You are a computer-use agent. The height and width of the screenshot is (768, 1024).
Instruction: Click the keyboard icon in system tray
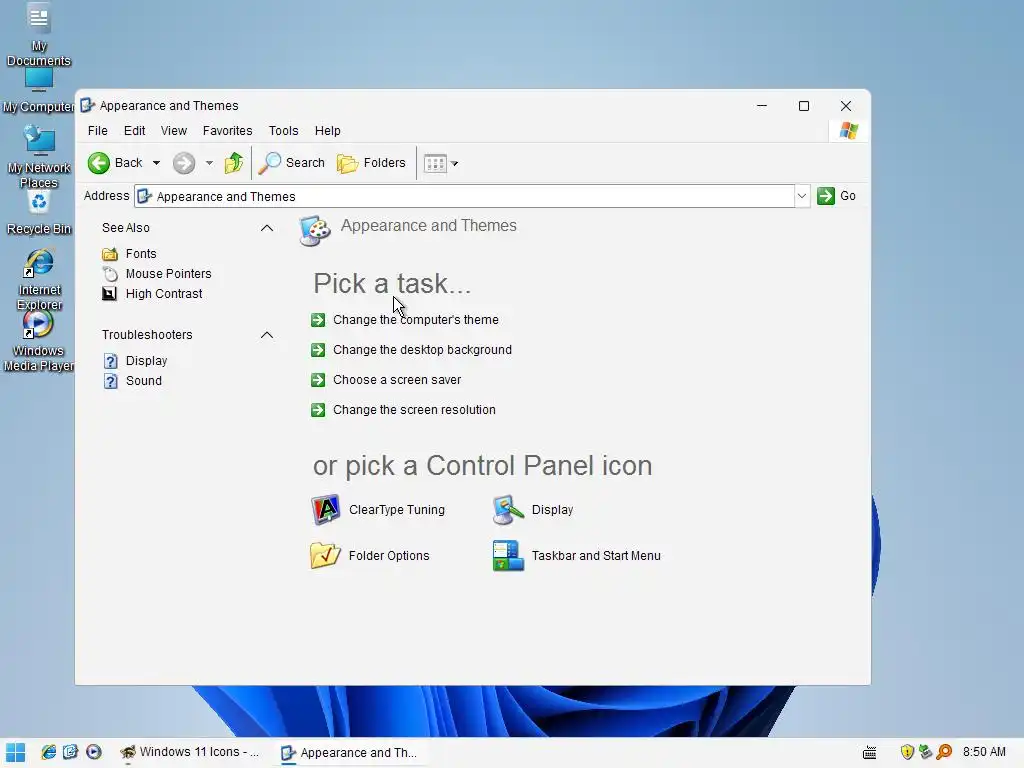(870, 753)
